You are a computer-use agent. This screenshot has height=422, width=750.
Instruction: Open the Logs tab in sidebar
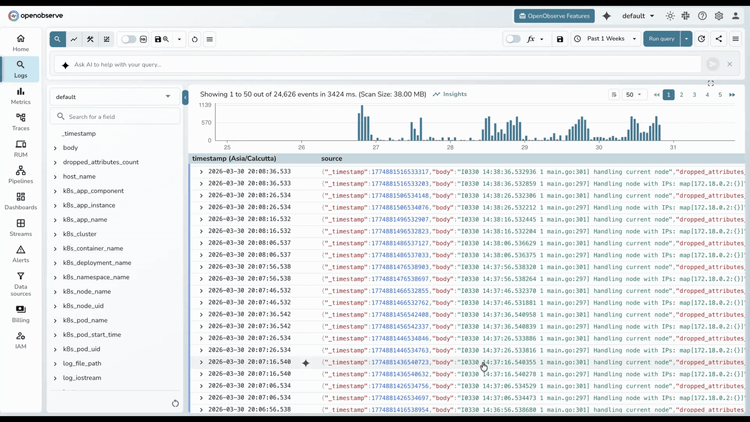[x=20, y=69]
